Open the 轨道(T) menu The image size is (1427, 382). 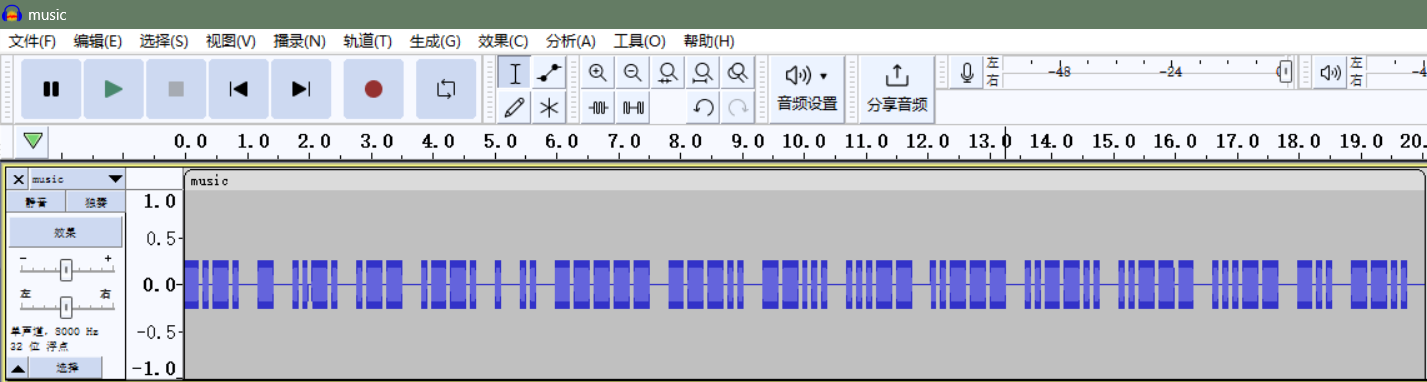click(368, 41)
